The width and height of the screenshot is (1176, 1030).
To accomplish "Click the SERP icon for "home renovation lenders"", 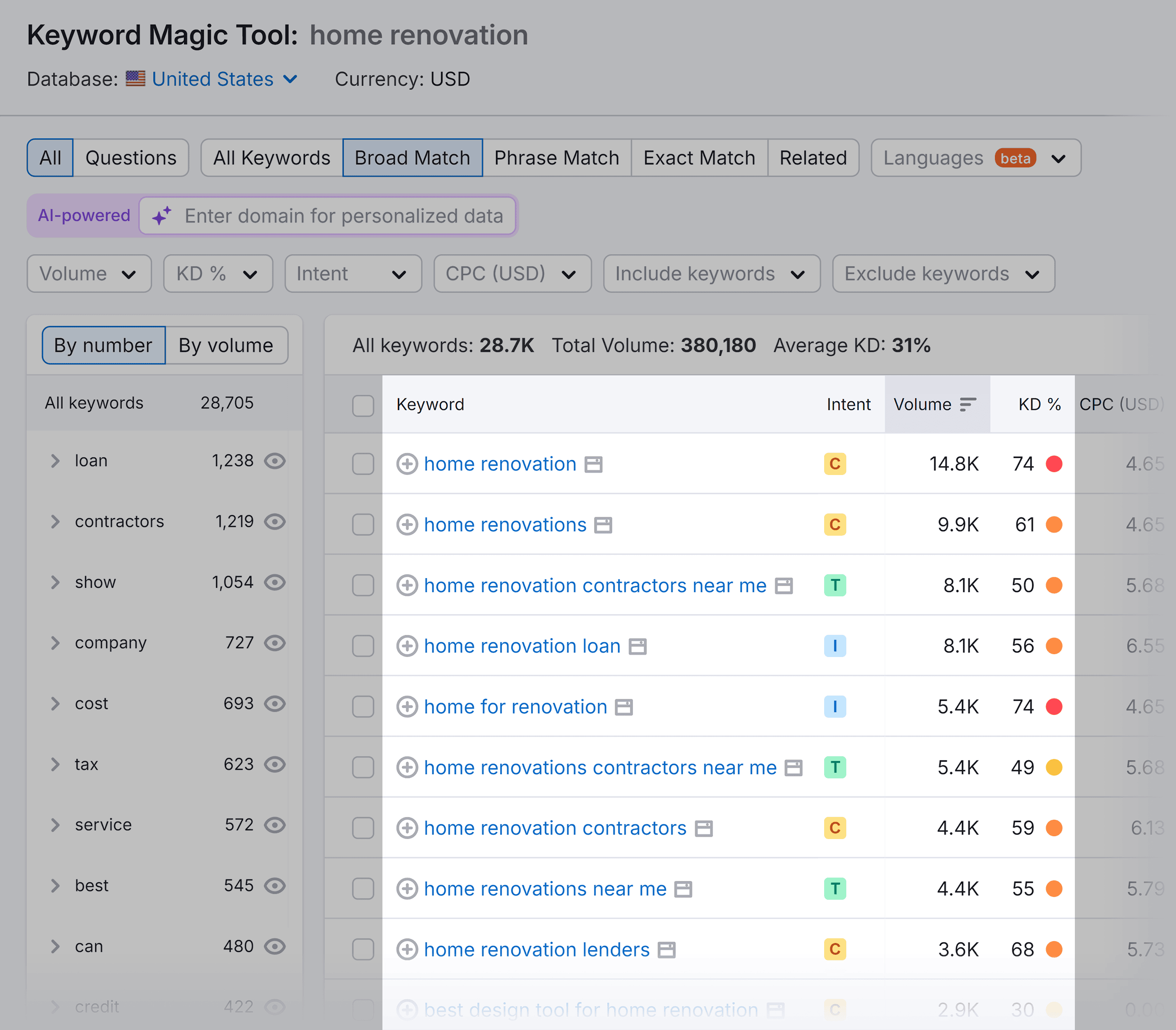I will (x=667, y=950).
